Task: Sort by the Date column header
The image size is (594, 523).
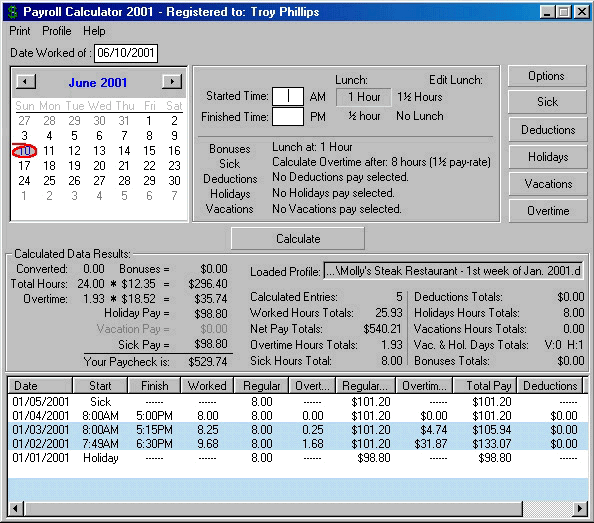Action: tap(40, 386)
